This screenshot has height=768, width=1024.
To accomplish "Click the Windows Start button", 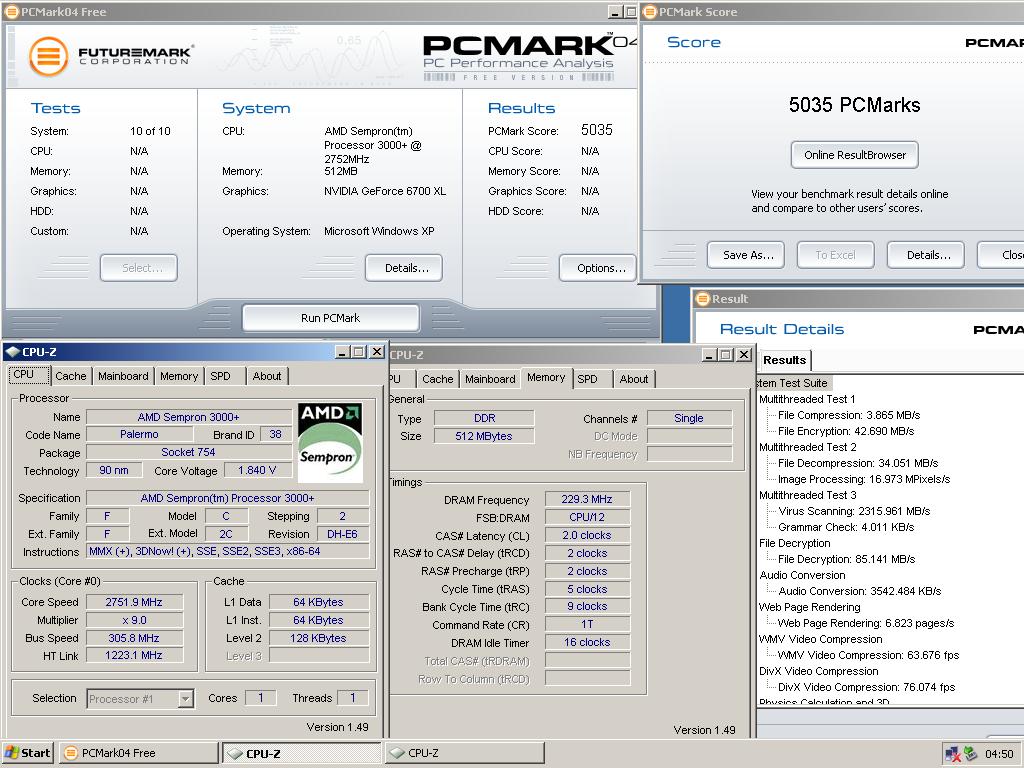I will click(27, 753).
